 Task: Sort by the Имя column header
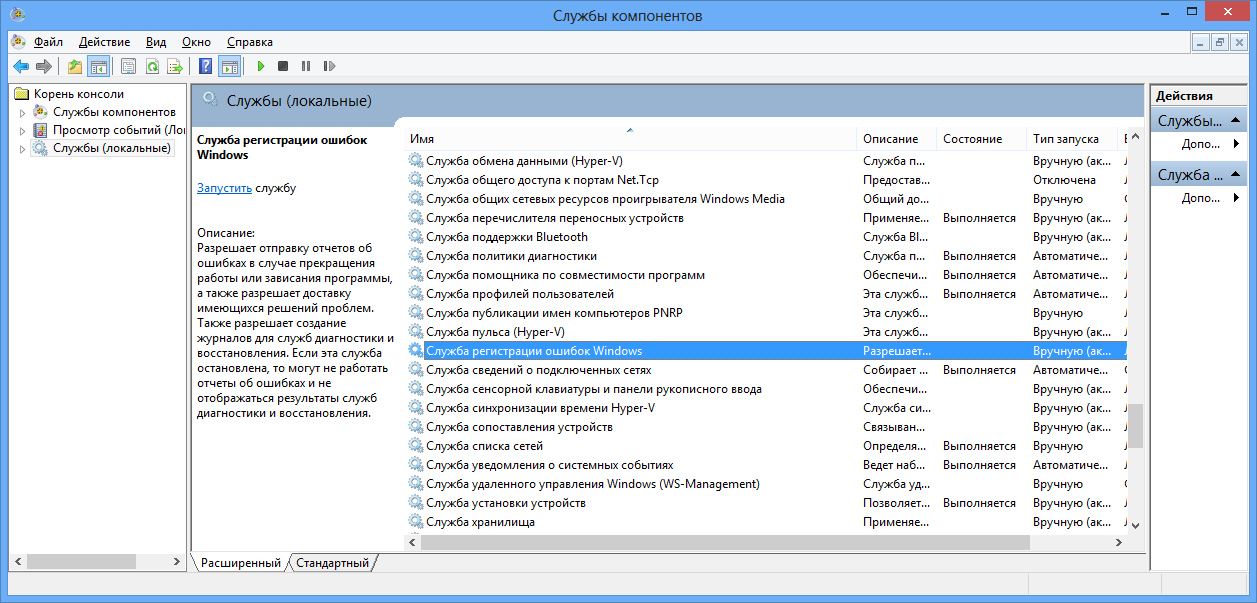pyautogui.click(x=631, y=139)
